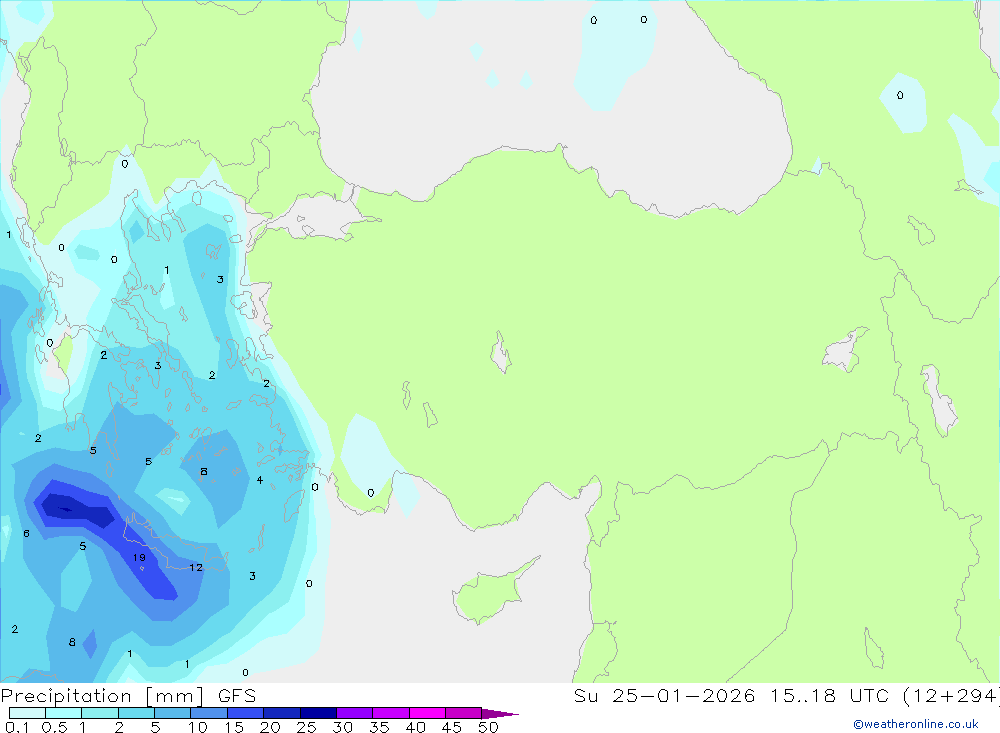The image size is (1000, 733).
Task: Pick the 45–50 mm legend color swatch
Action: click(x=463, y=713)
